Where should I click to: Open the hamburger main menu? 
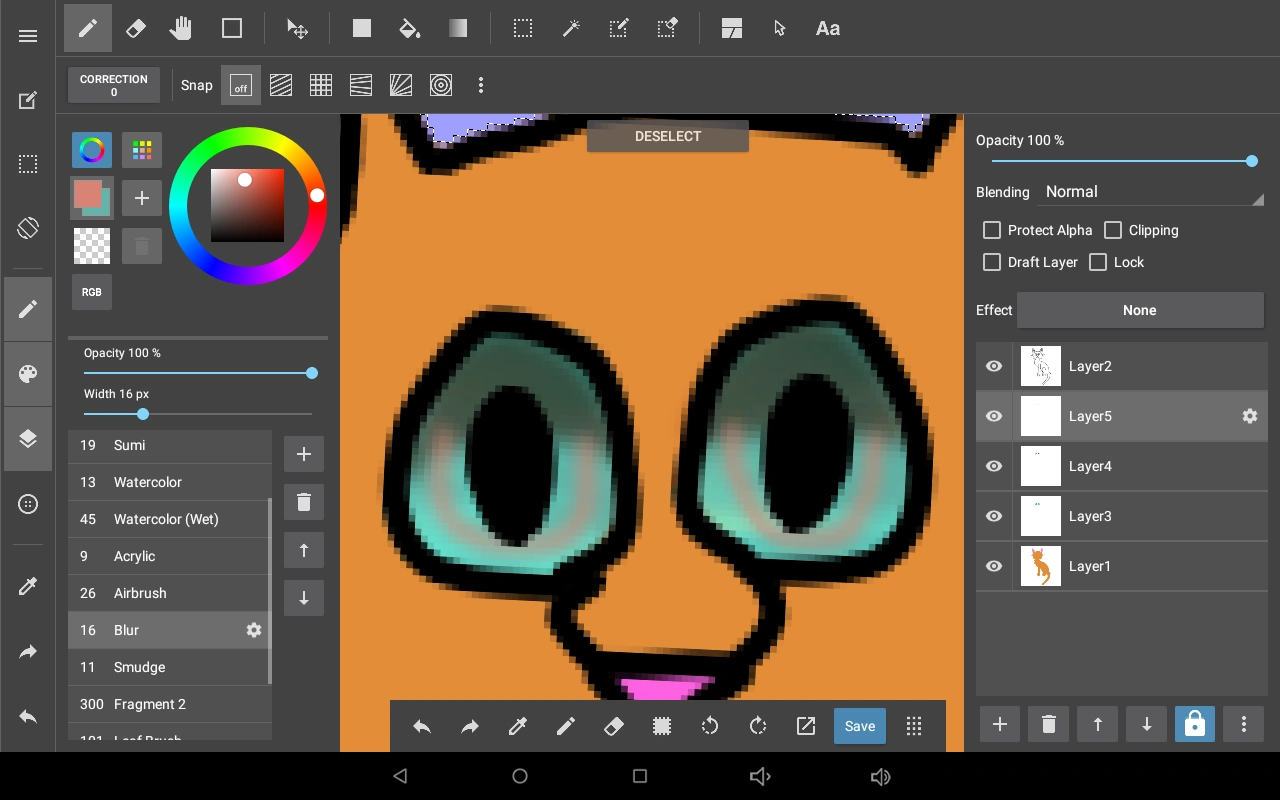click(28, 36)
